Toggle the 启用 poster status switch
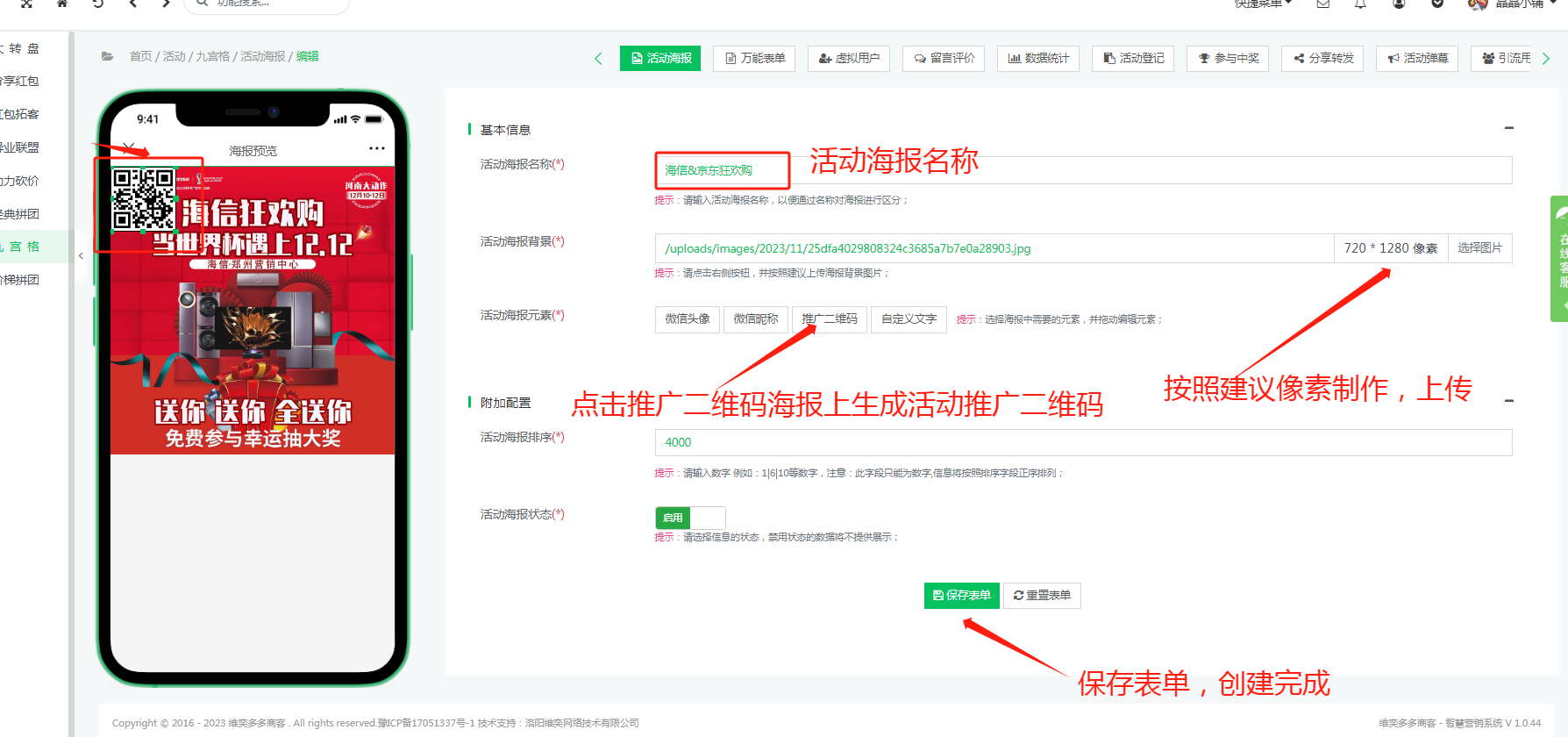This screenshot has width=1568, height=737. (x=690, y=518)
